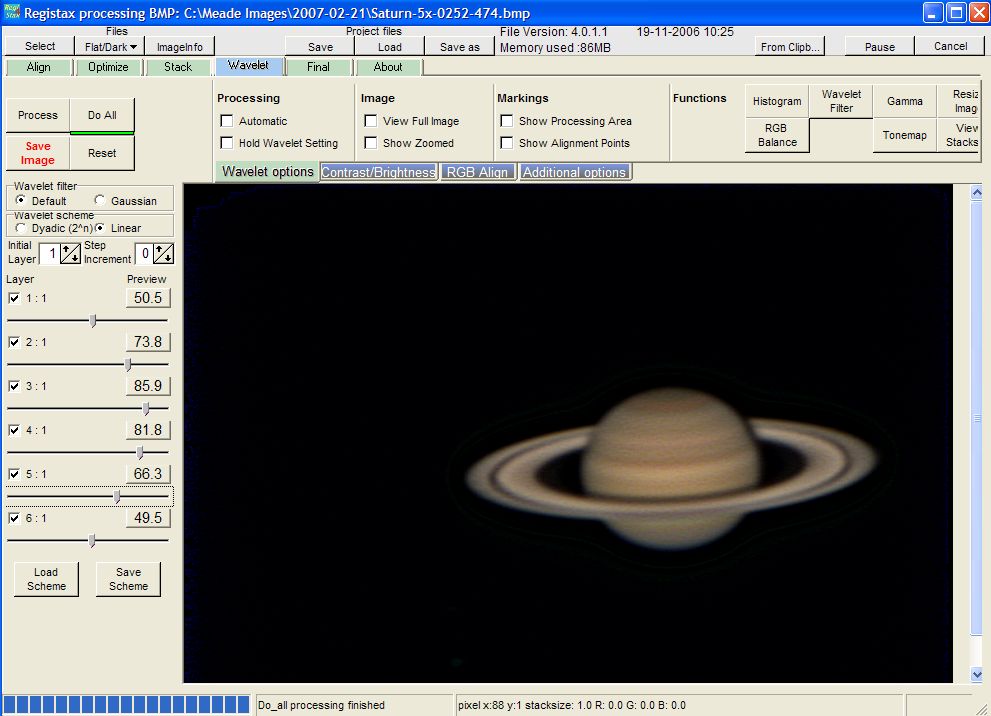991x716 pixels.
Task: Open the Tonemap function
Action: (x=904, y=135)
